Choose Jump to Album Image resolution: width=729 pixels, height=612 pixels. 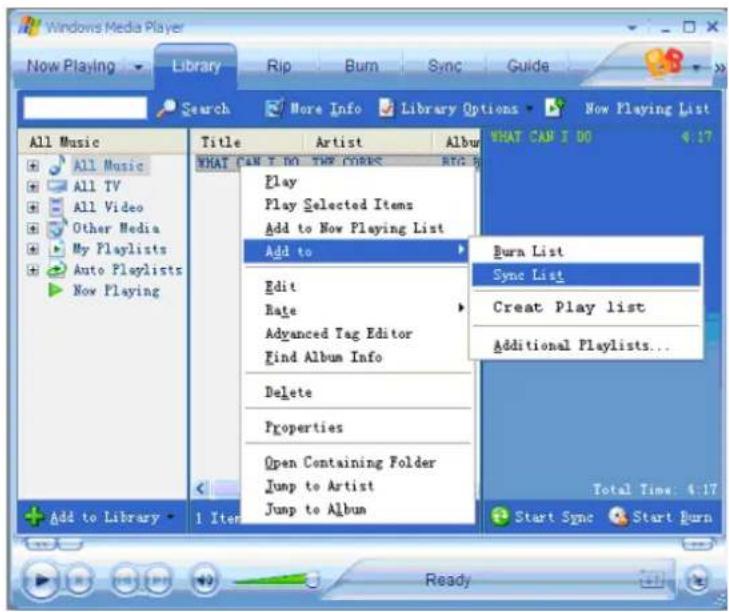click(x=359, y=509)
